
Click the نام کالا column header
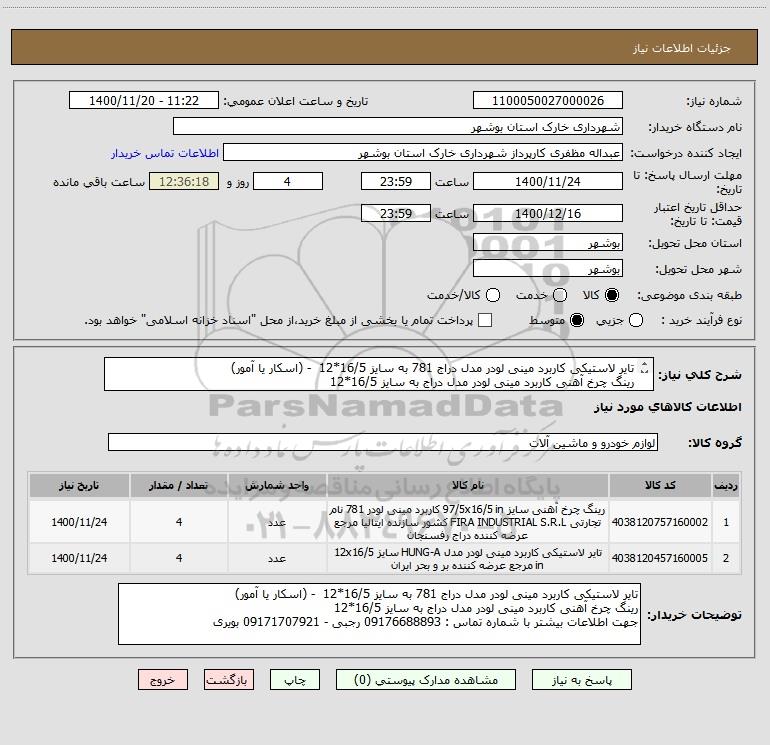(468, 485)
